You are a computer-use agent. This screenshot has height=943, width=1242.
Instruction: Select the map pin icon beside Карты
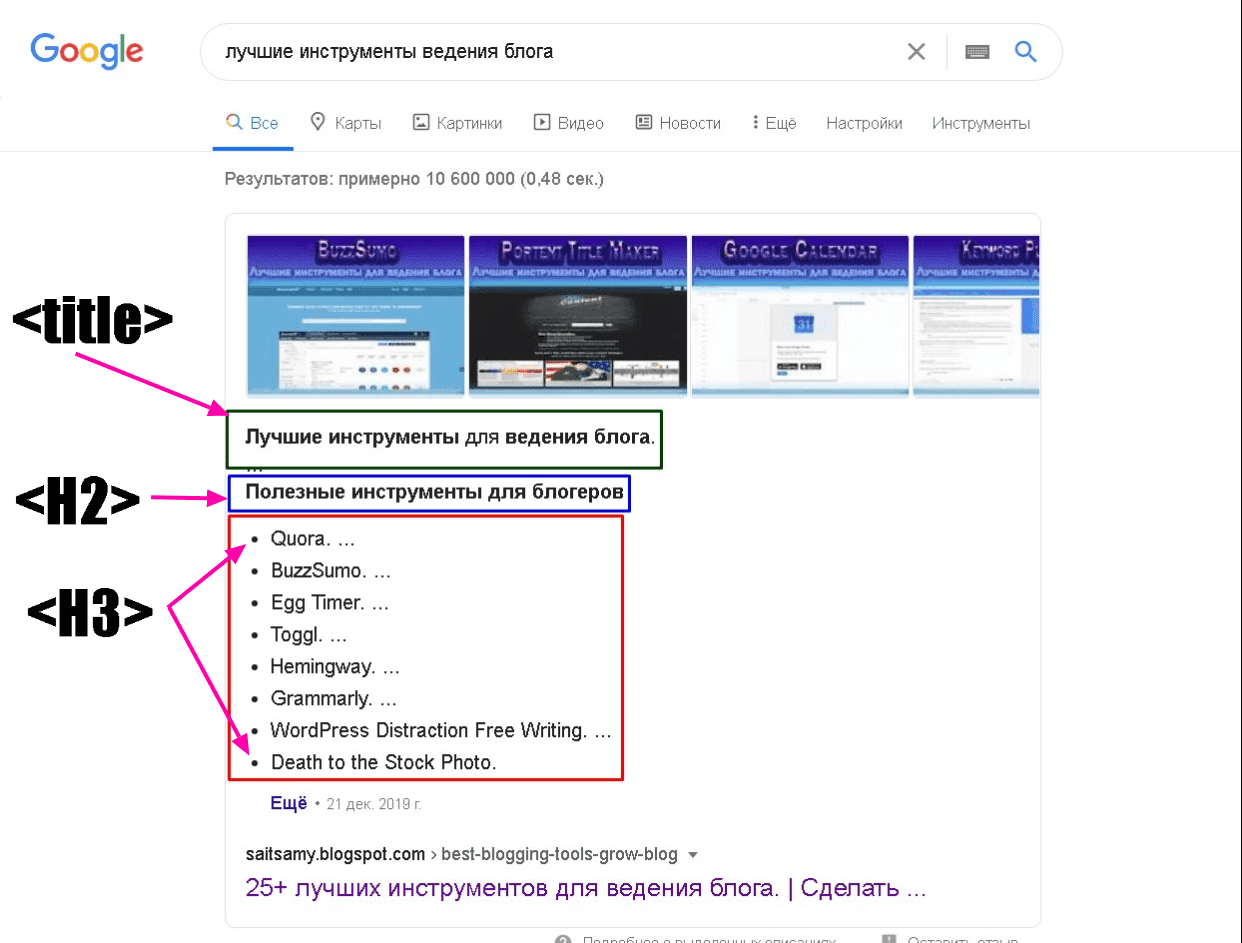(x=317, y=122)
